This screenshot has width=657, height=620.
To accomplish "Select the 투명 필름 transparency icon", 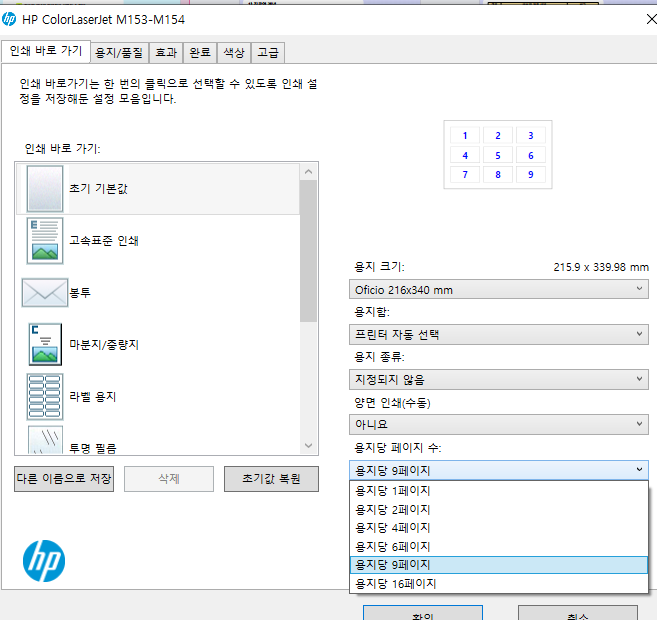I will coord(45,440).
